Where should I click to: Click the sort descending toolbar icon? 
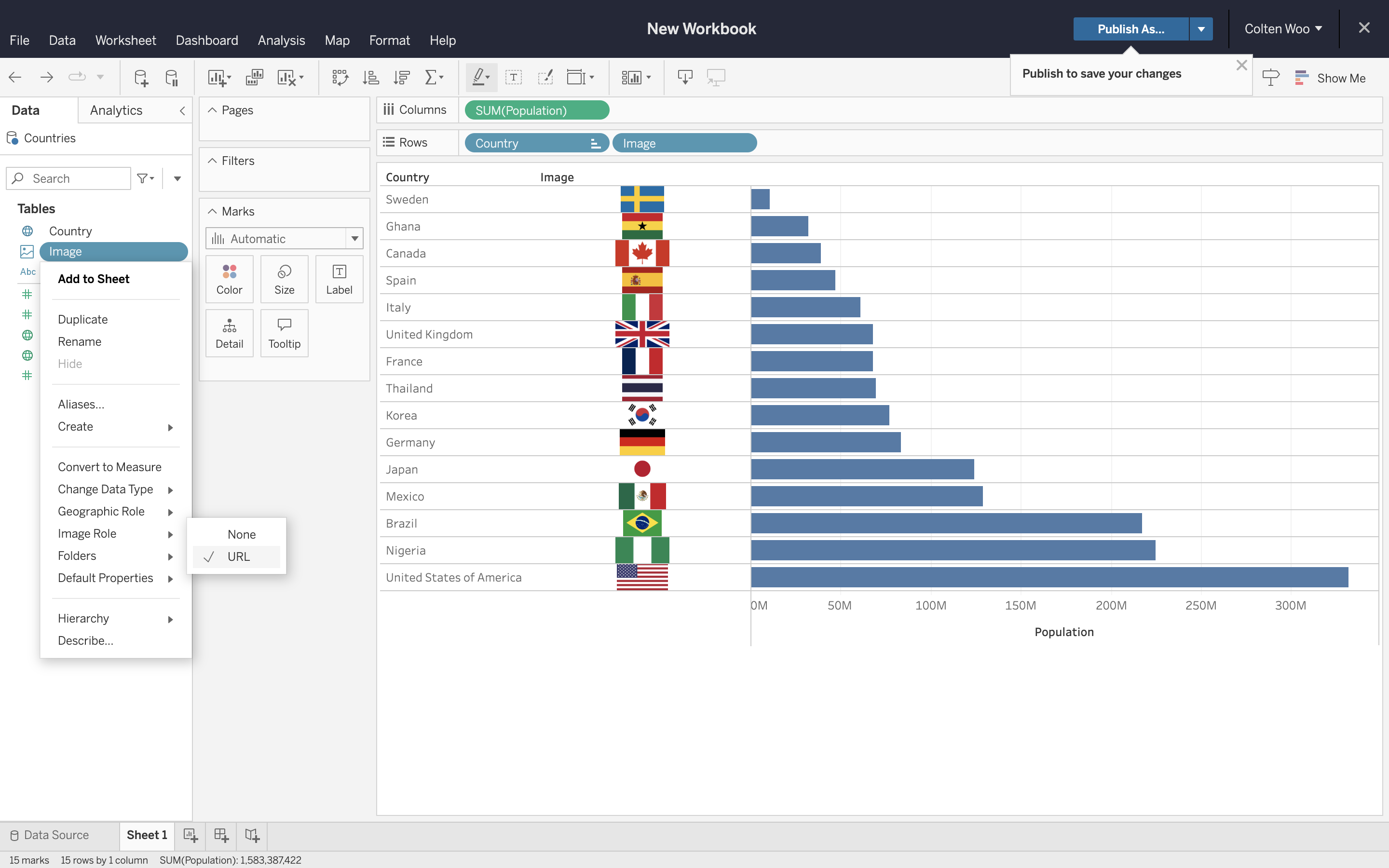click(402, 78)
